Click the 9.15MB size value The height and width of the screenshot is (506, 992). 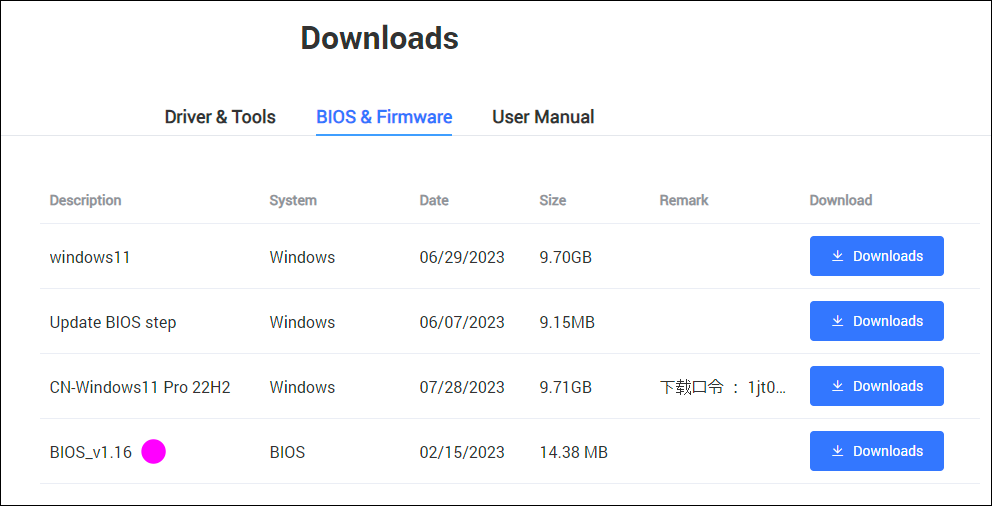click(x=567, y=323)
